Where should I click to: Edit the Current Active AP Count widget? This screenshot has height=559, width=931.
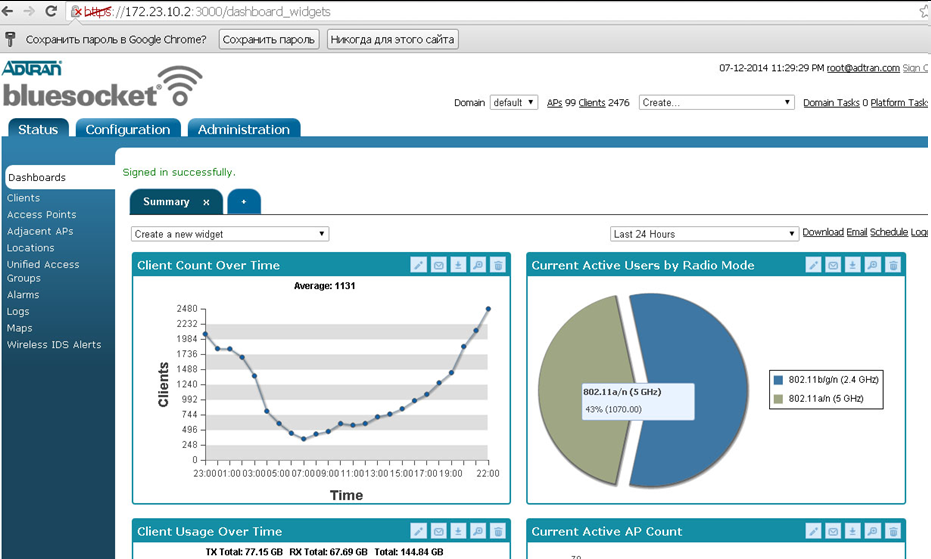813,531
